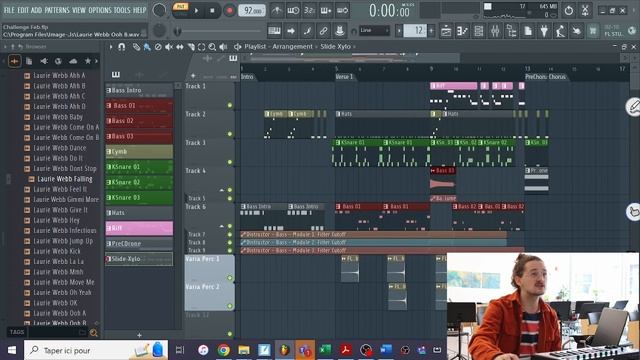
Task: Open File Explorer from the taskbar
Action: click(x=244, y=350)
